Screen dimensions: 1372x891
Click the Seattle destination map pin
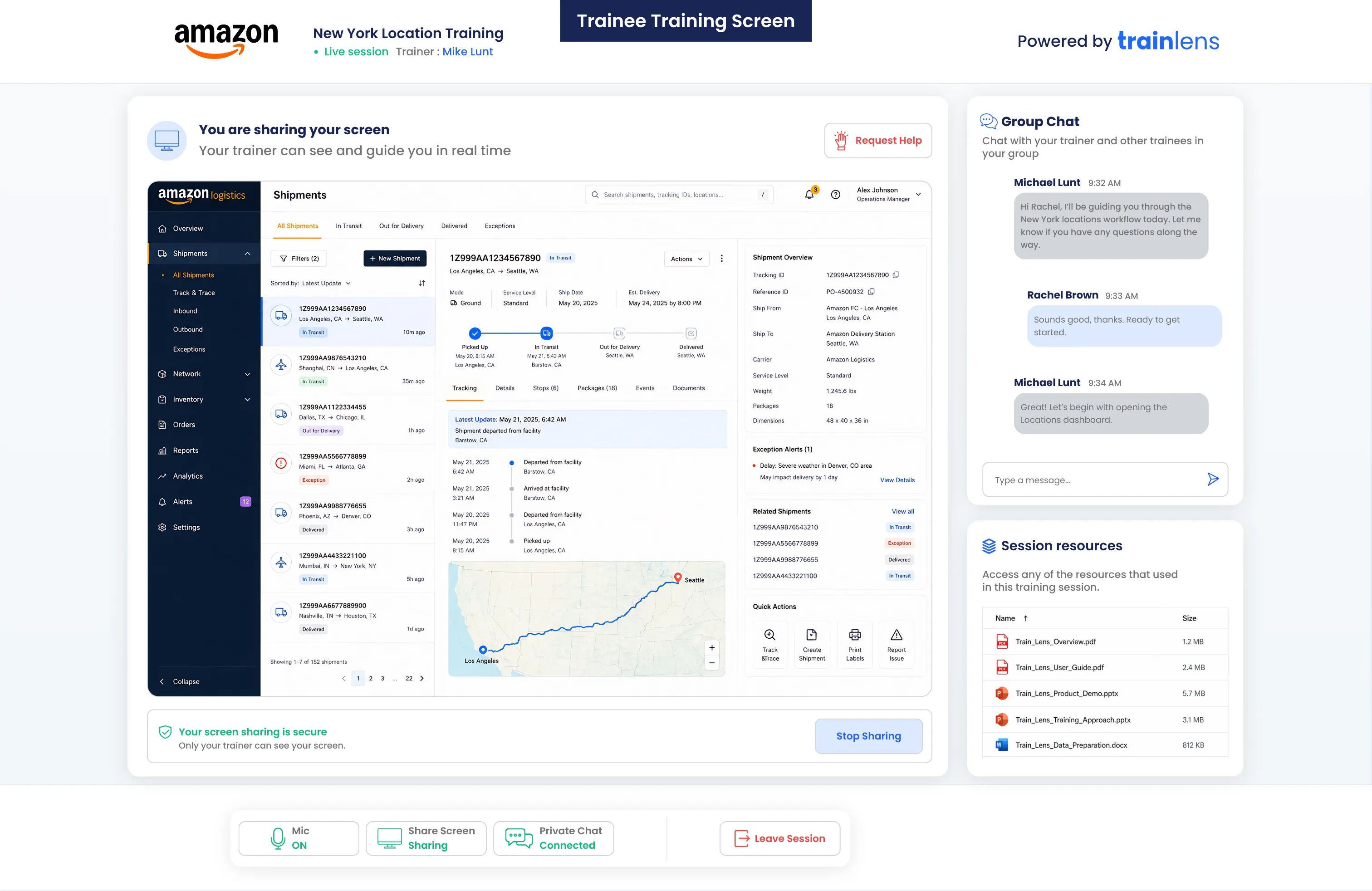678,578
